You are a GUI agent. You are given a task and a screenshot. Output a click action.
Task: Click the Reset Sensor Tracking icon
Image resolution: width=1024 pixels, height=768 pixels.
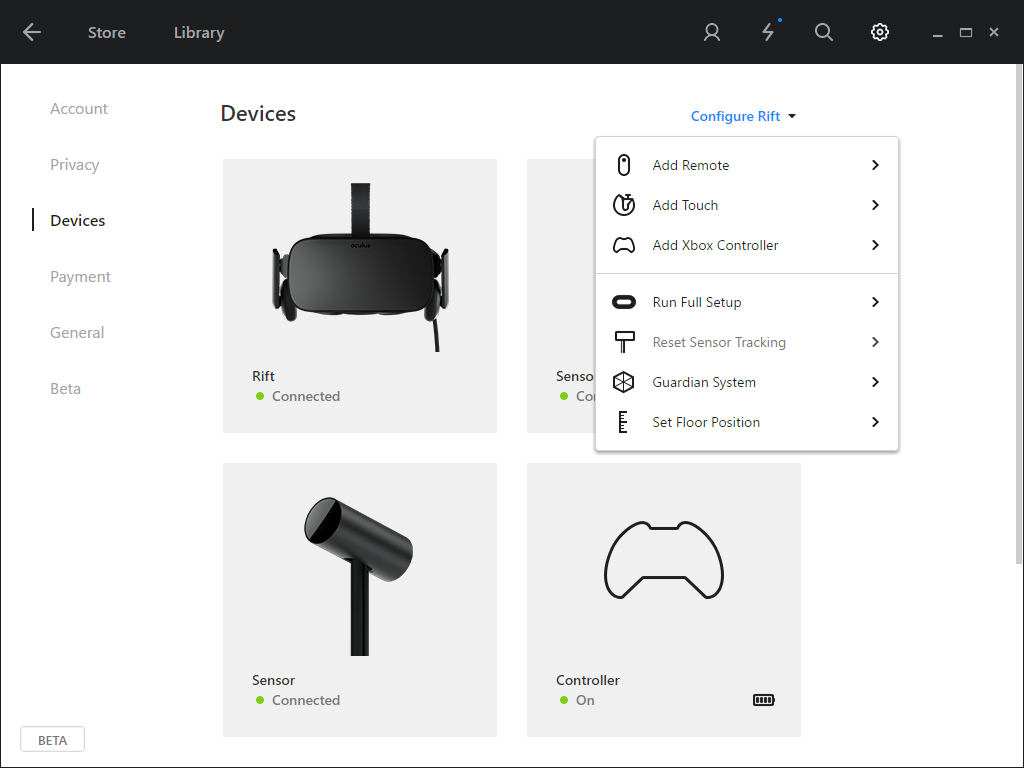point(623,342)
